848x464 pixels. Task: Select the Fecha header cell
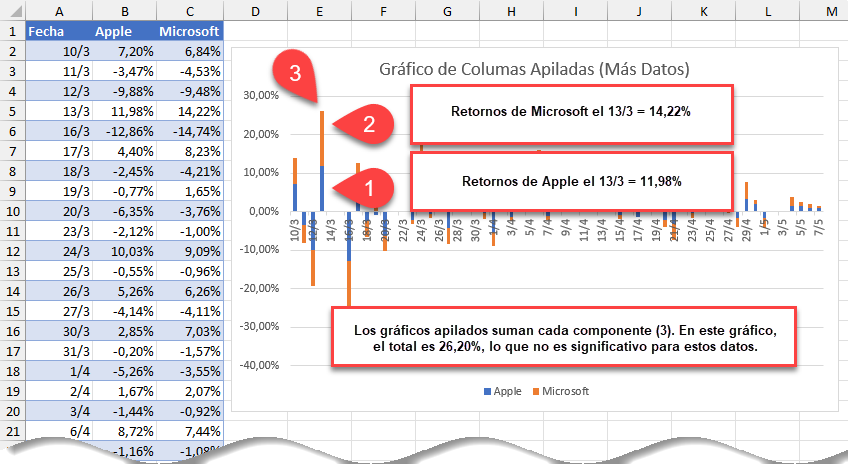point(58,31)
